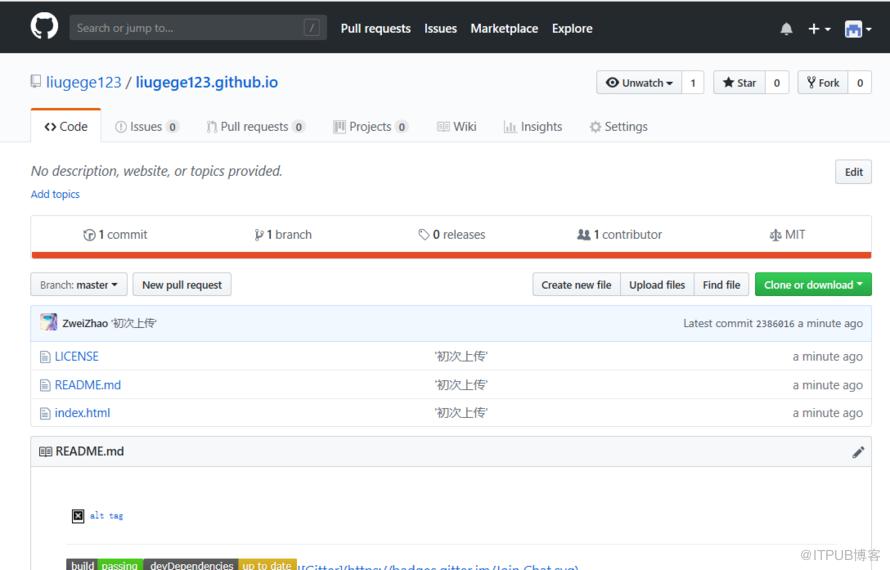Toggle Unwatch for this repository
Screen dimensions: 890x570
click(639, 83)
